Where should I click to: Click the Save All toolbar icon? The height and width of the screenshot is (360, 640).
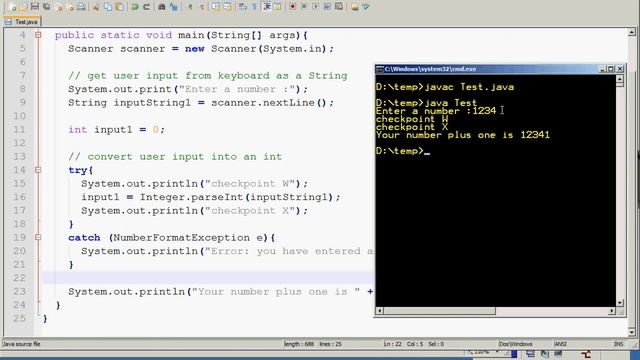click(47, 7)
